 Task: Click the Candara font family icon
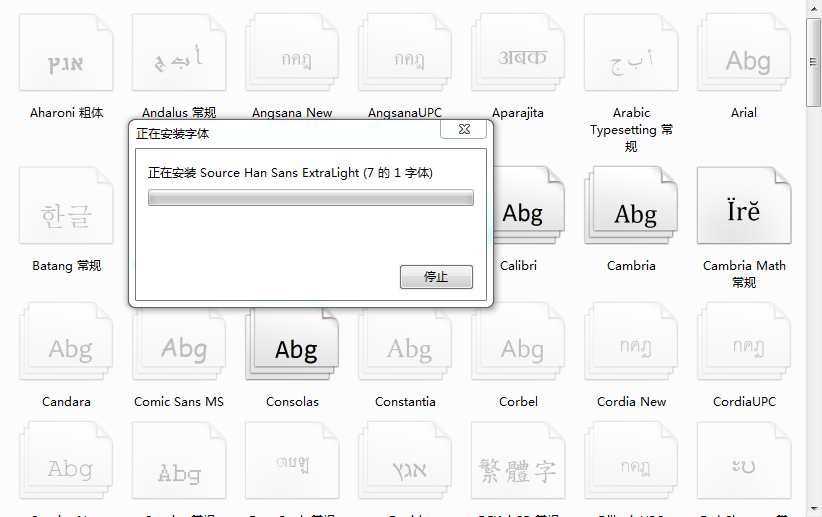pos(66,341)
